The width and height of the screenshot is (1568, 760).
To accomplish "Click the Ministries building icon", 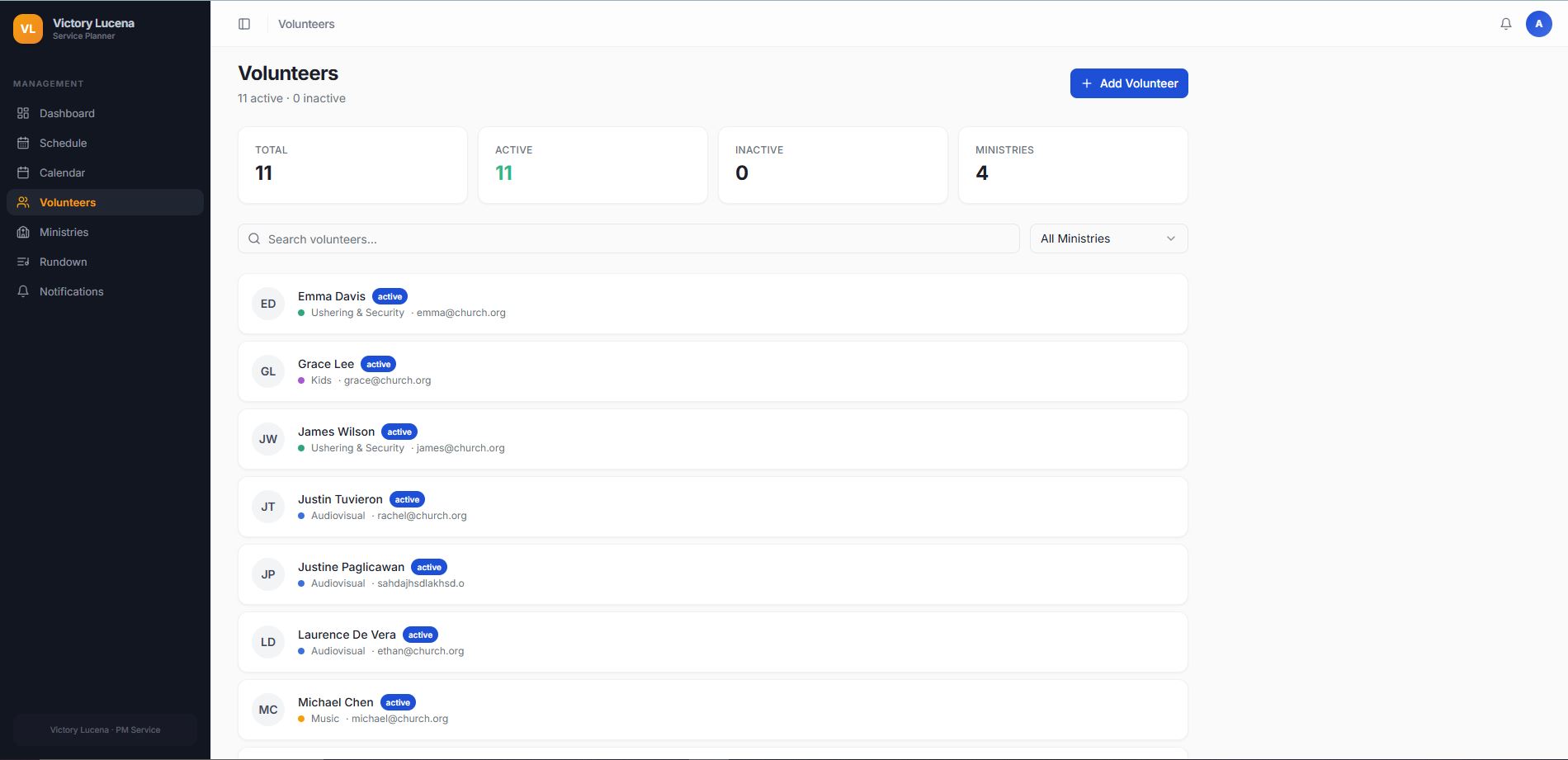I will point(23,232).
